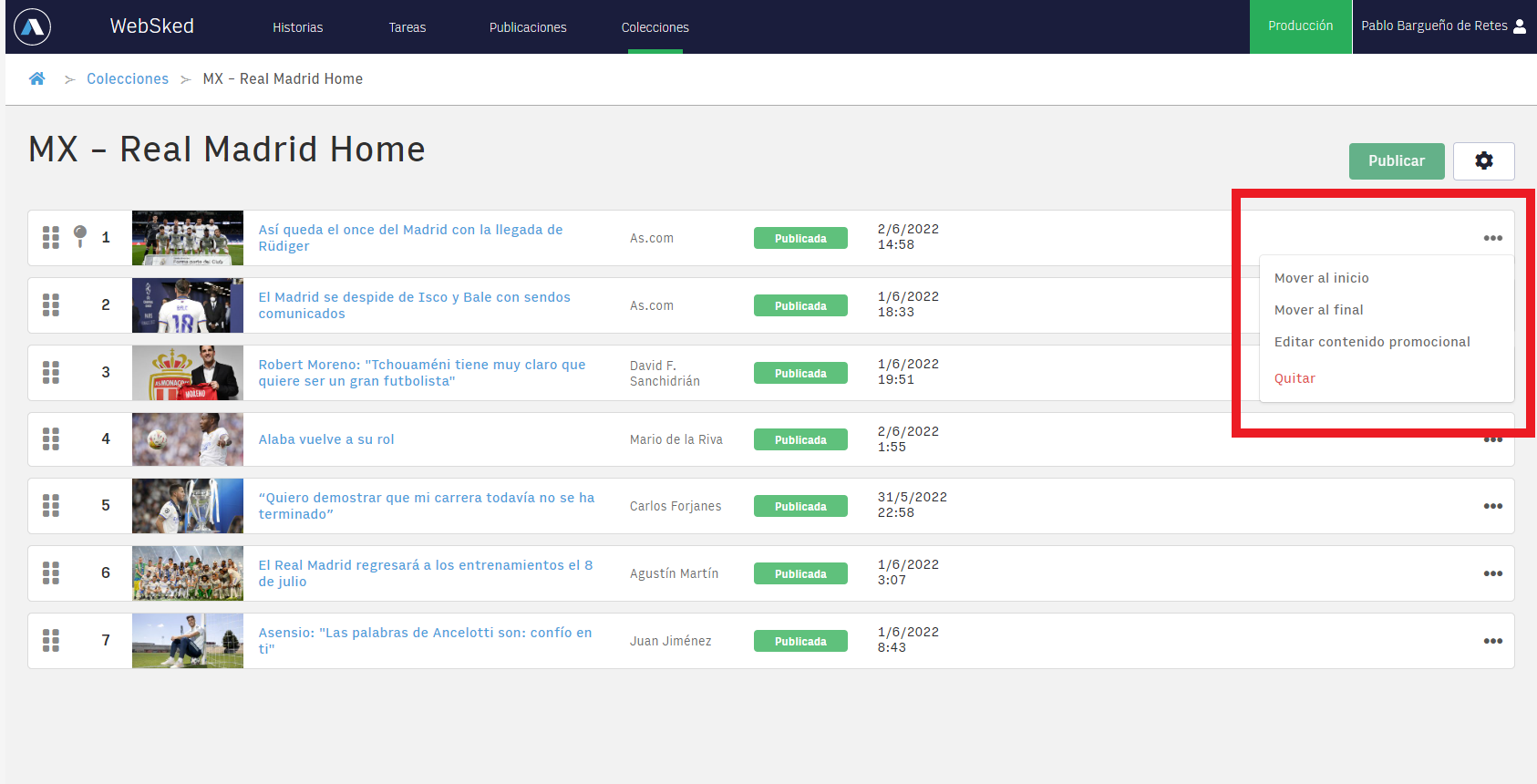Click Publicada badge on row 6
The width and height of the screenshot is (1537, 784).
(x=800, y=573)
